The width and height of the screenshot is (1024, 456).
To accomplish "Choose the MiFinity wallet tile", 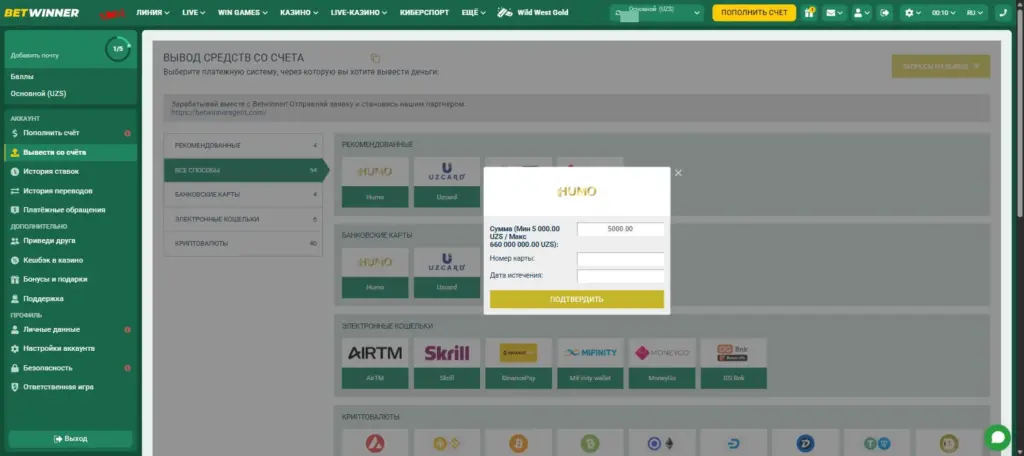I will (x=590, y=363).
